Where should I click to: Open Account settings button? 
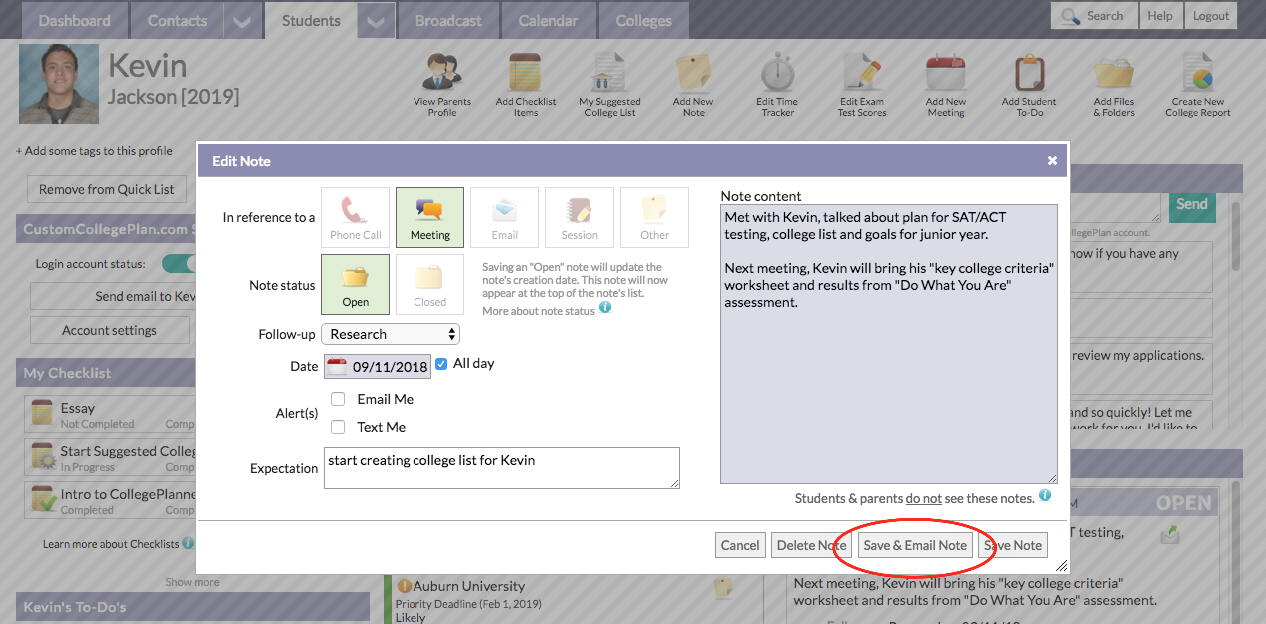pyautogui.click(x=110, y=330)
